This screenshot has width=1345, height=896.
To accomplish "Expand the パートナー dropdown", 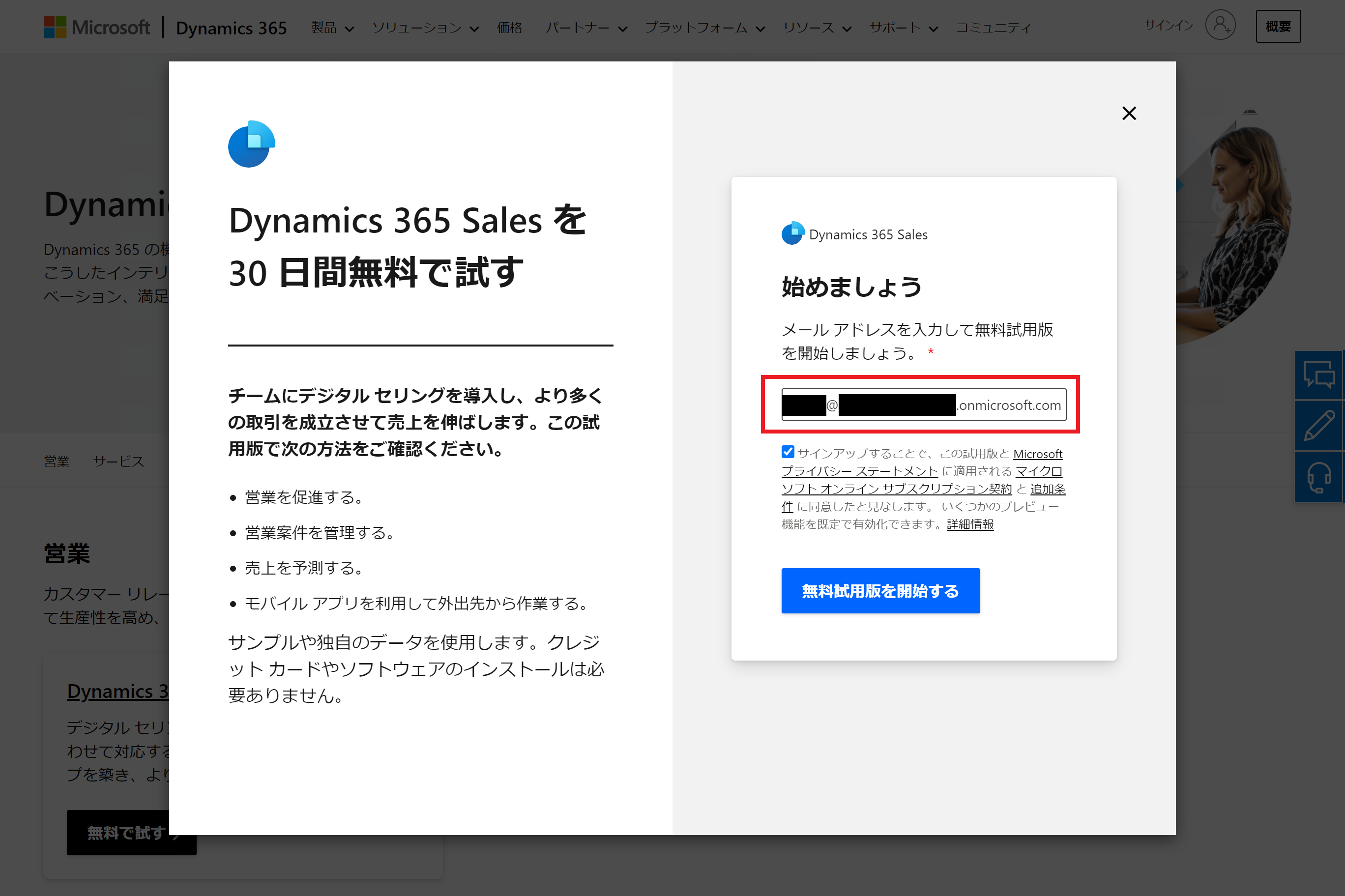I will coord(586,28).
